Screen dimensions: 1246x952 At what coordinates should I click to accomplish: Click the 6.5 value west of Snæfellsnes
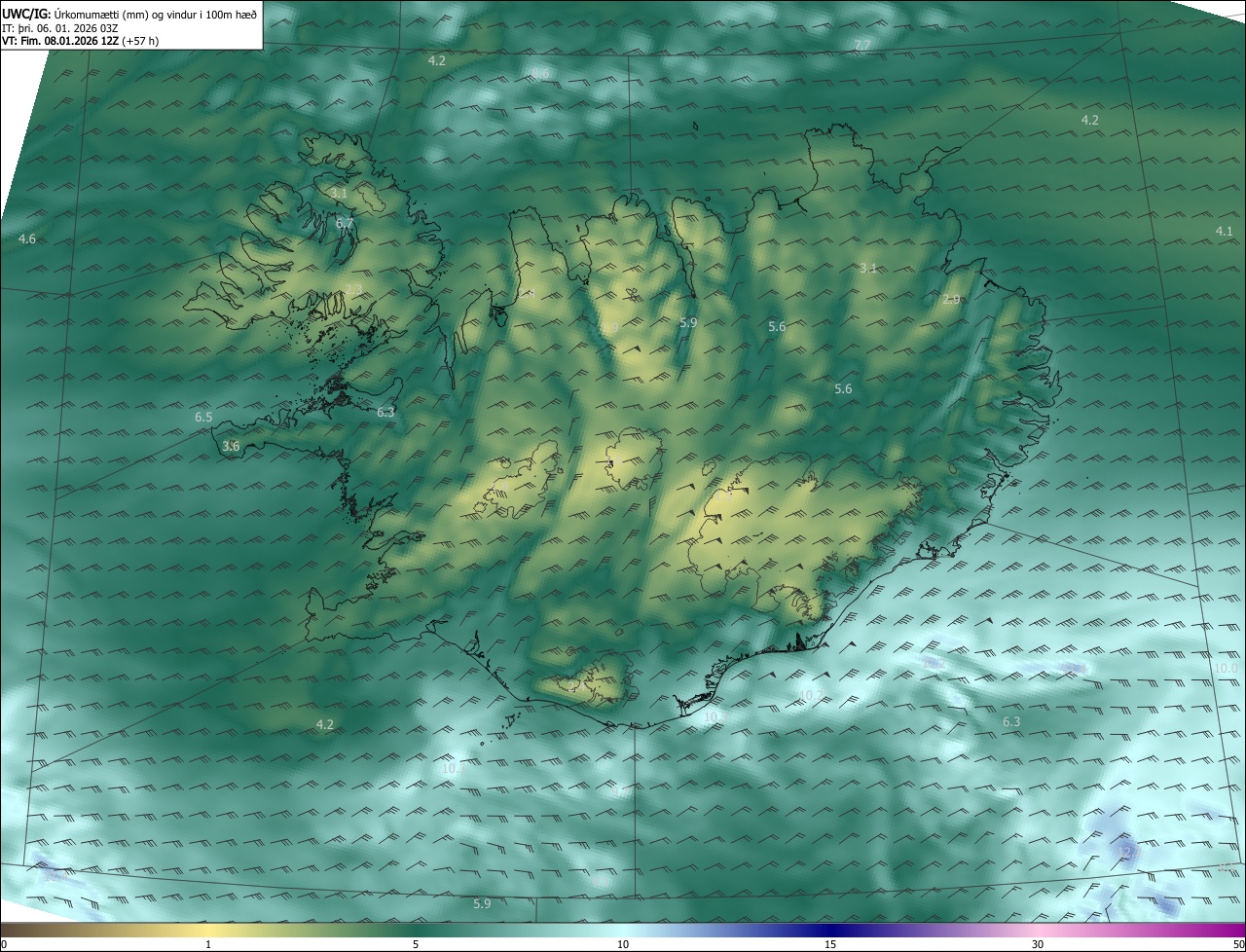[x=203, y=417]
